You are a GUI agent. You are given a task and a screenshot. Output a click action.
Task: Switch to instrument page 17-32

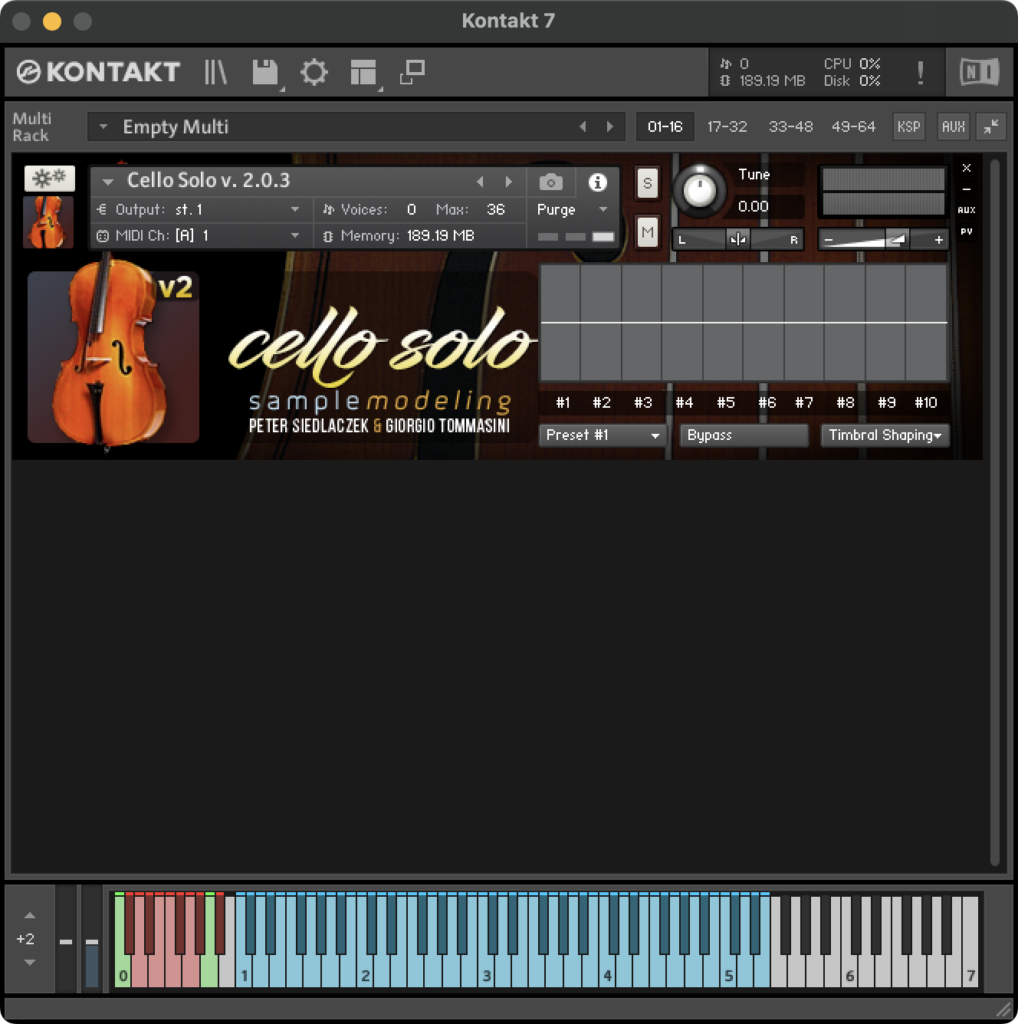coord(727,127)
